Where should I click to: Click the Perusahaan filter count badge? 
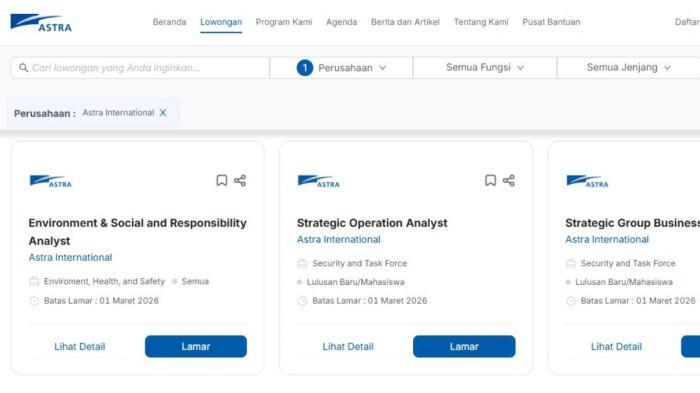tap(305, 68)
